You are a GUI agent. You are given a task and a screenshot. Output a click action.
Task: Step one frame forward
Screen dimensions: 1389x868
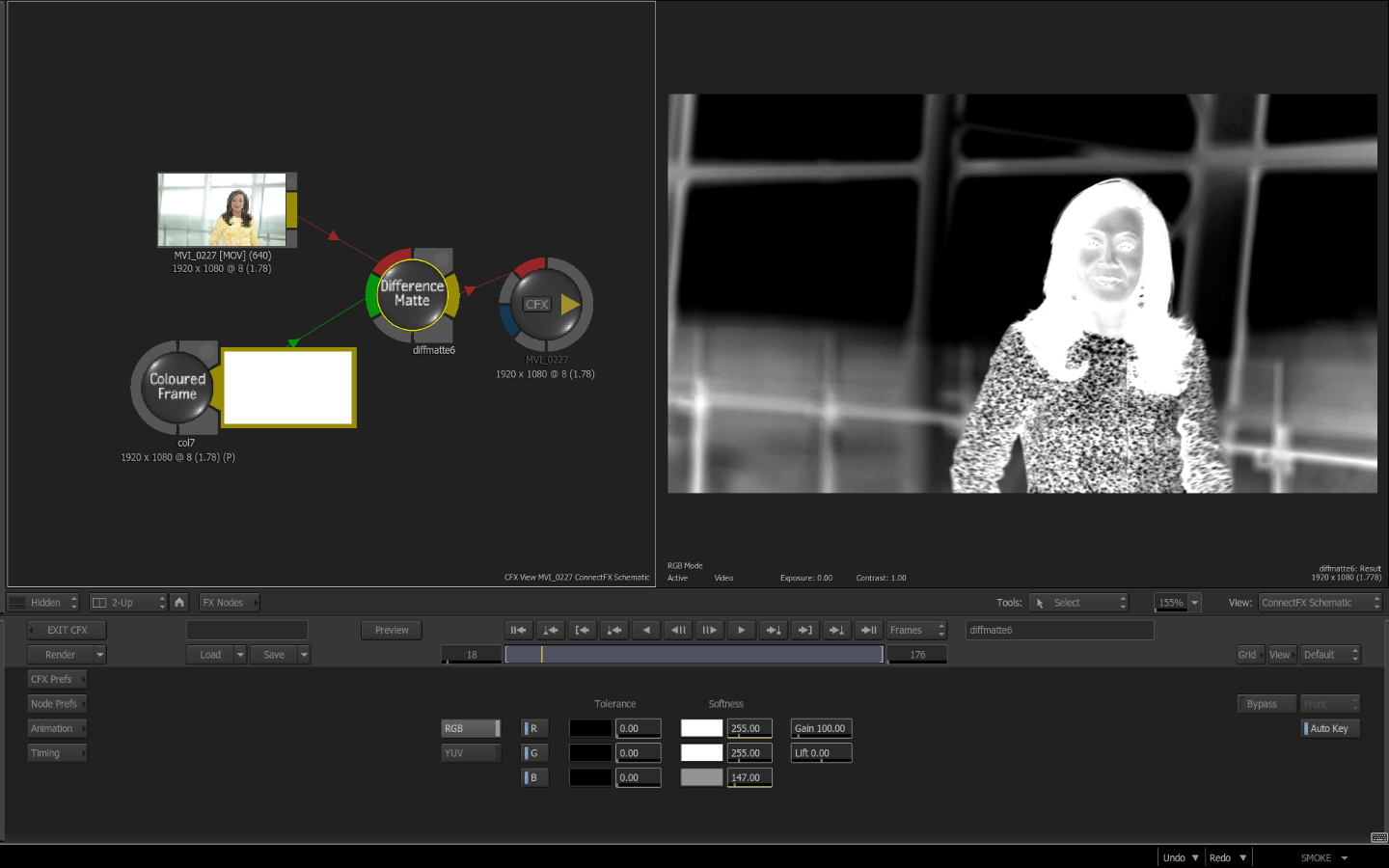click(709, 630)
